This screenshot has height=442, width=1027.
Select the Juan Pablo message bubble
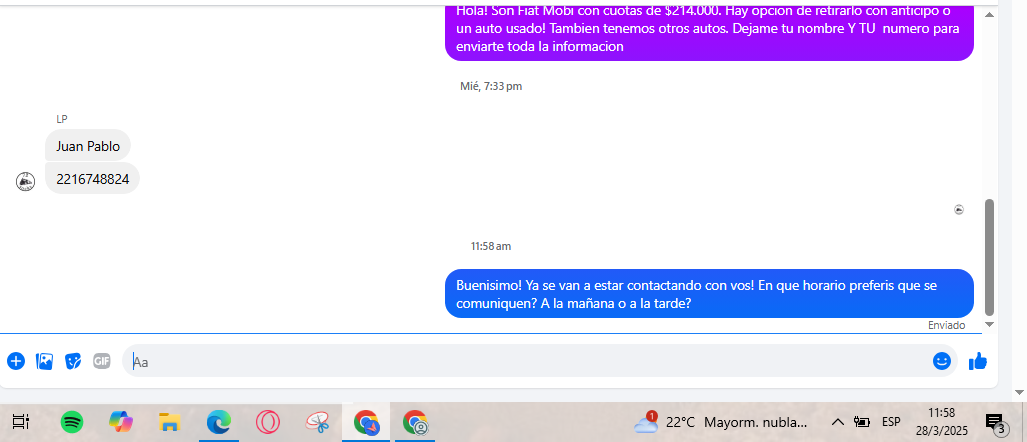[88, 146]
